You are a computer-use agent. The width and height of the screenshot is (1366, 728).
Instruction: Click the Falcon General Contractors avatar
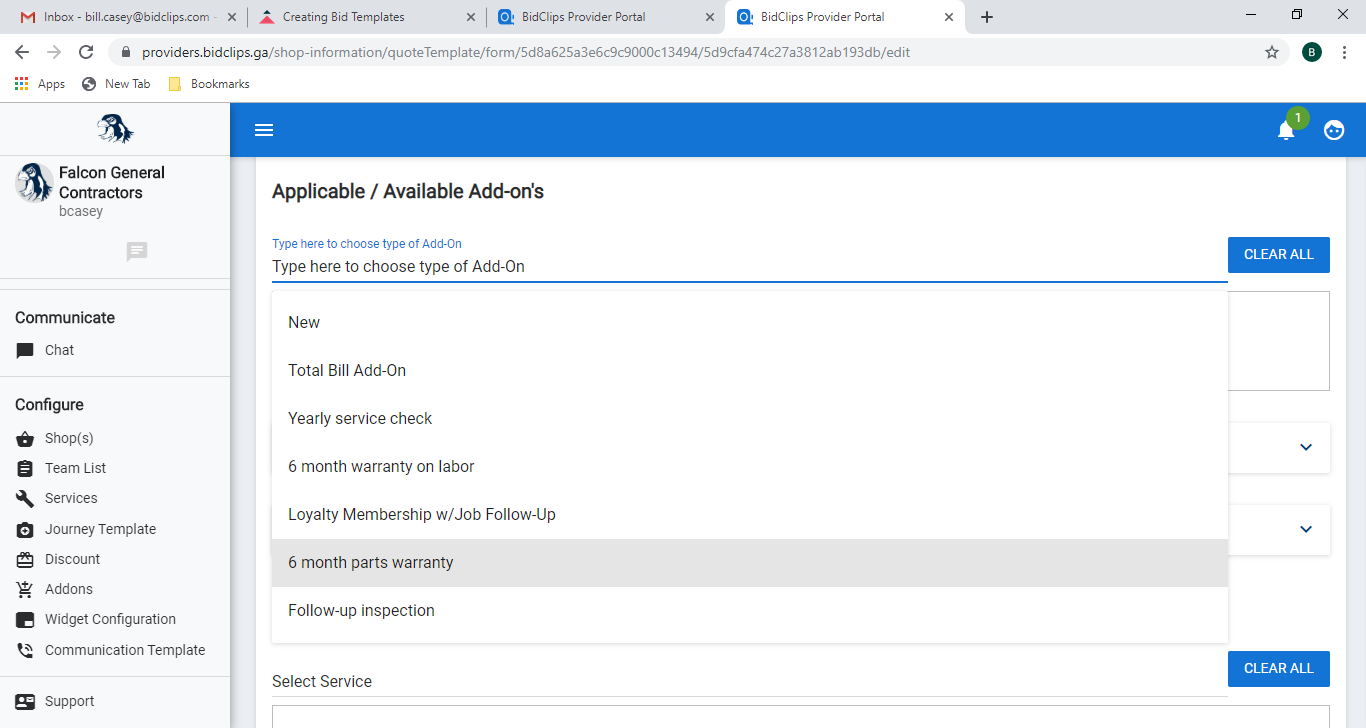coord(34,183)
